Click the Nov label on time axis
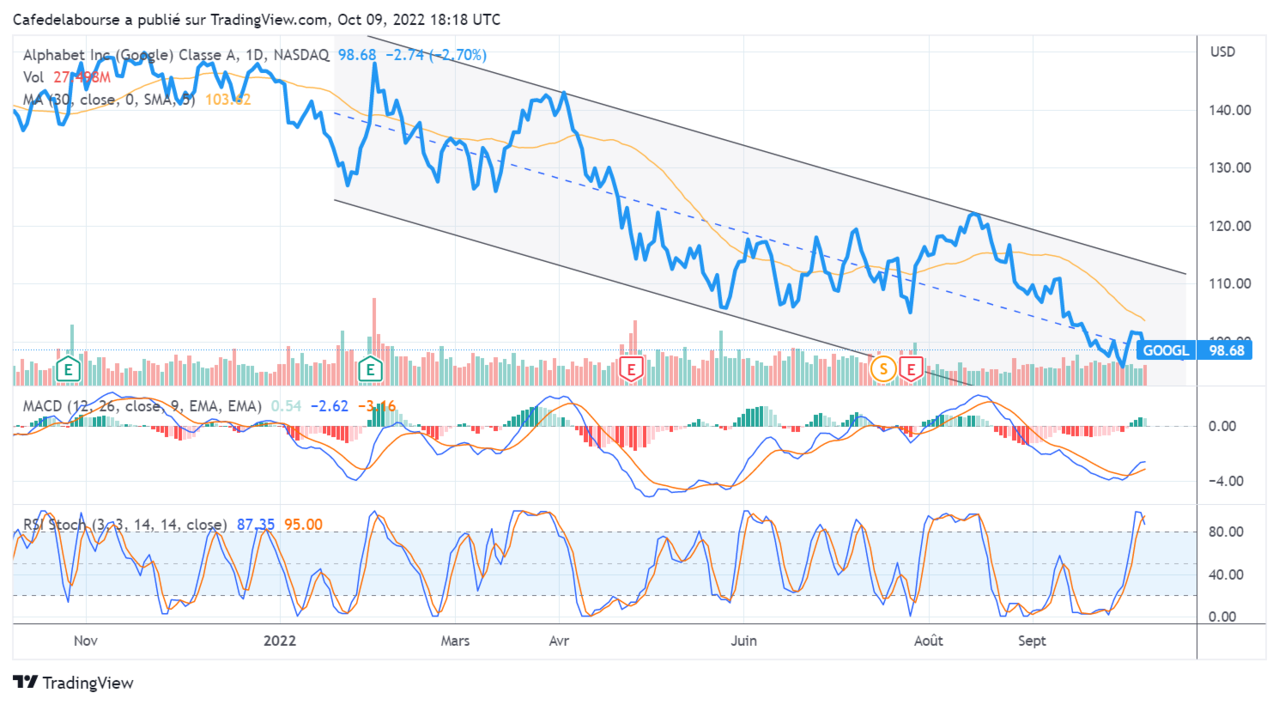This screenshot has height=705, width=1279. [x=86, y=641]
